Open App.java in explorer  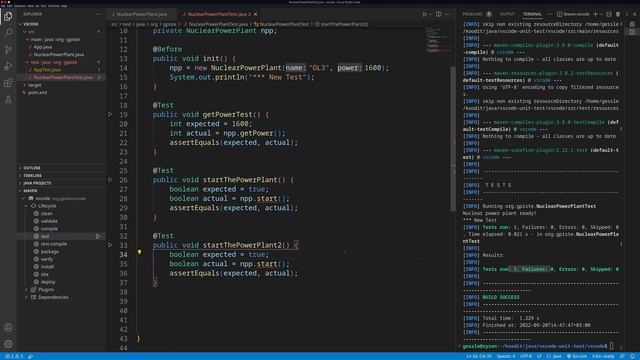pos(42,47)
